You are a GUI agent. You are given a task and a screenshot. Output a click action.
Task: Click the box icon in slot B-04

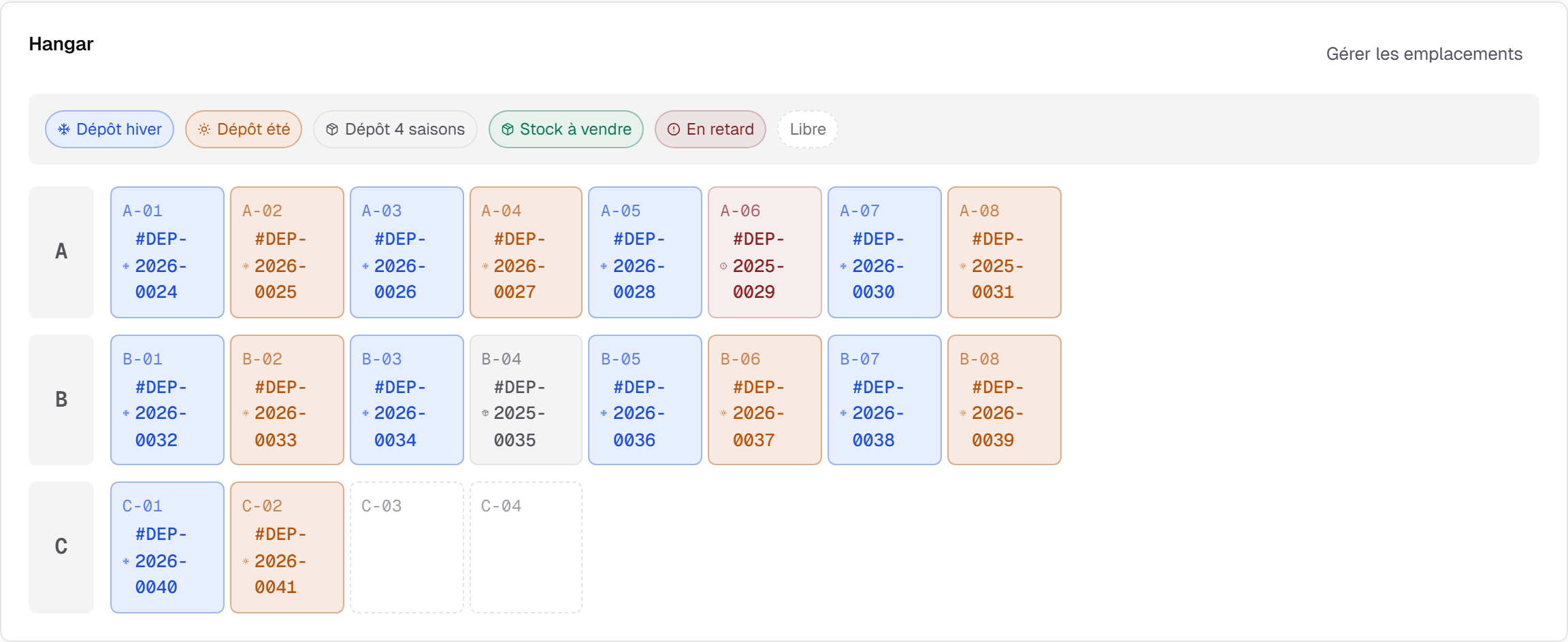tap(485, 413)
